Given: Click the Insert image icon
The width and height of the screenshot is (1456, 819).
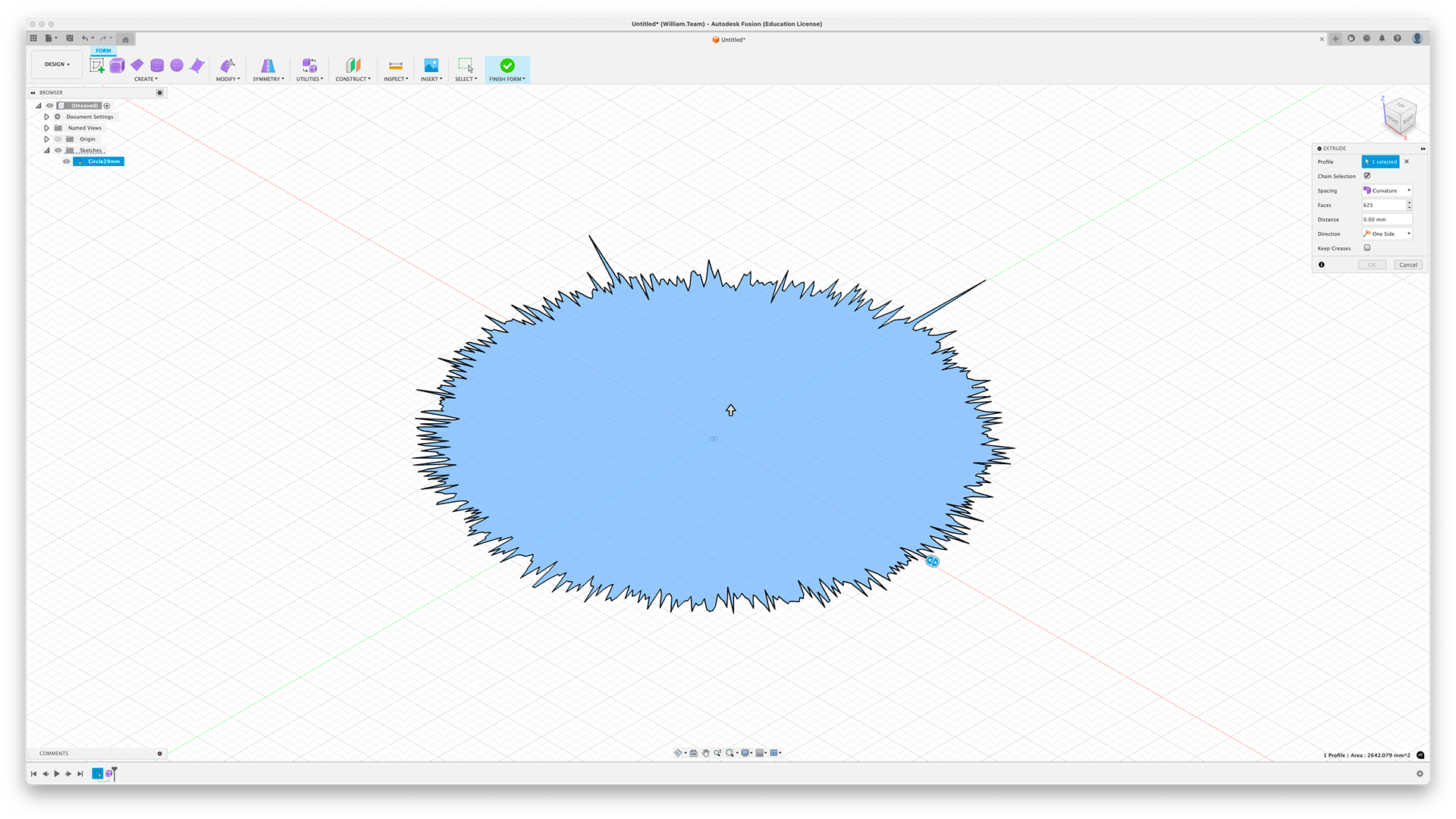Looking at the screenshot, I should pyautogui.click(x=431, y=65).
